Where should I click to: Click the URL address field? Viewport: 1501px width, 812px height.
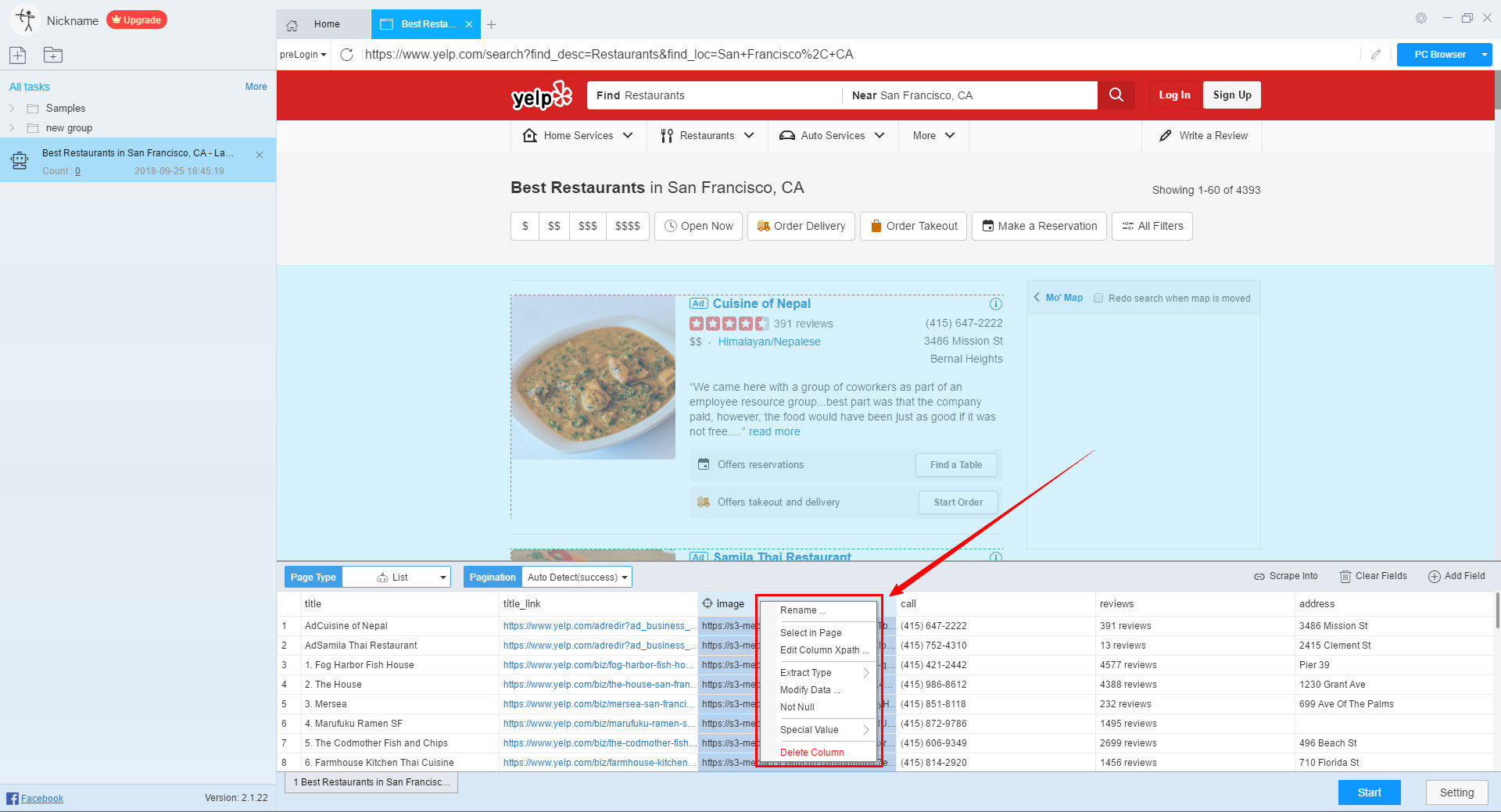point(860,55)
